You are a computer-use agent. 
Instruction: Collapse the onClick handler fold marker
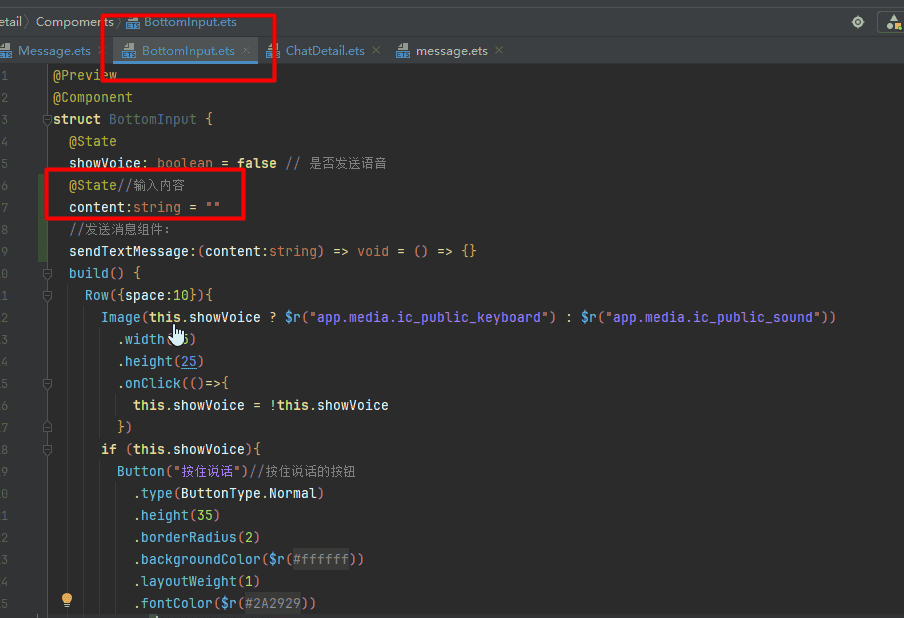tap(46, 384)
